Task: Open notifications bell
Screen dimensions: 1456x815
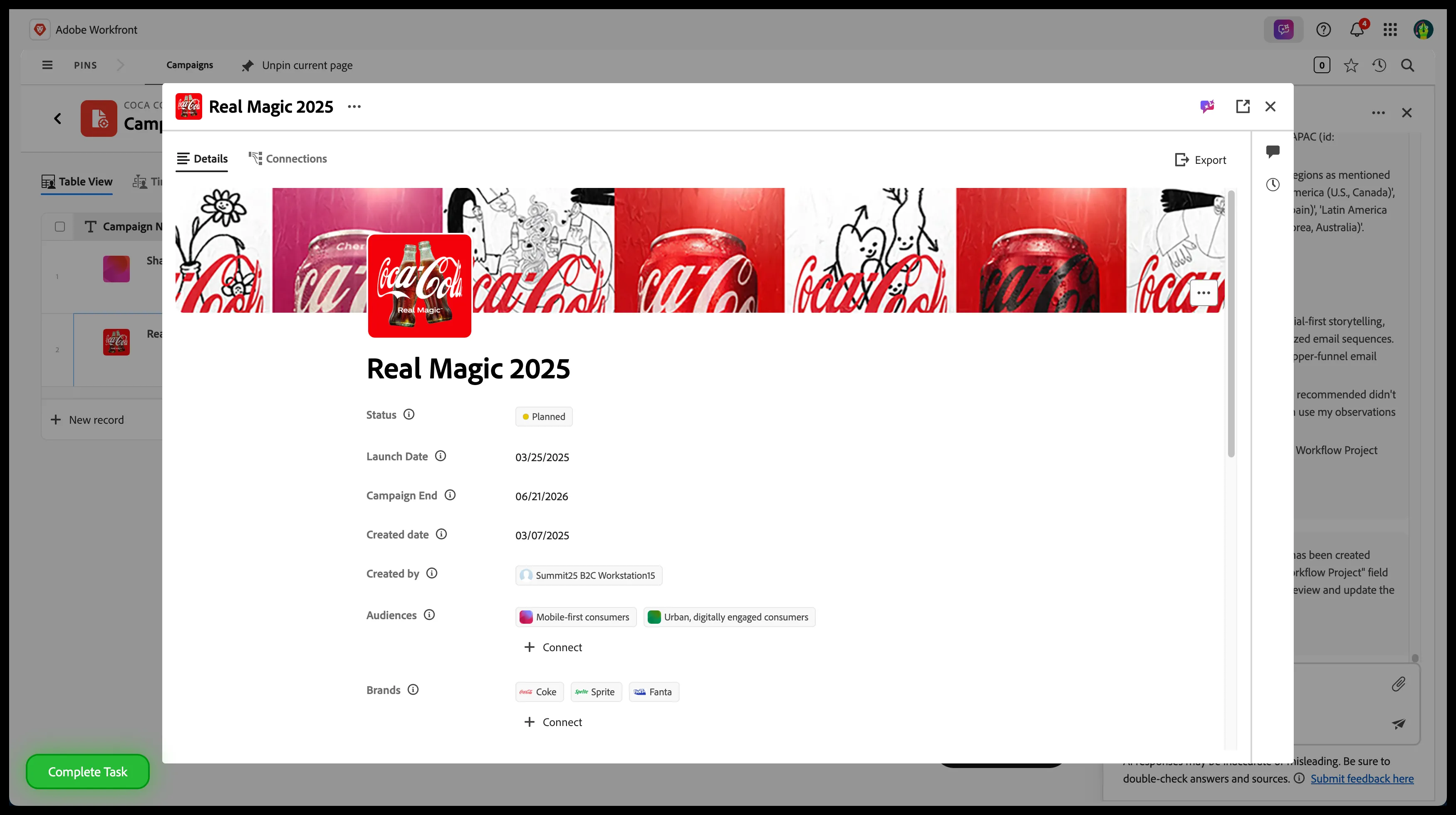Action: point(1357,30)
